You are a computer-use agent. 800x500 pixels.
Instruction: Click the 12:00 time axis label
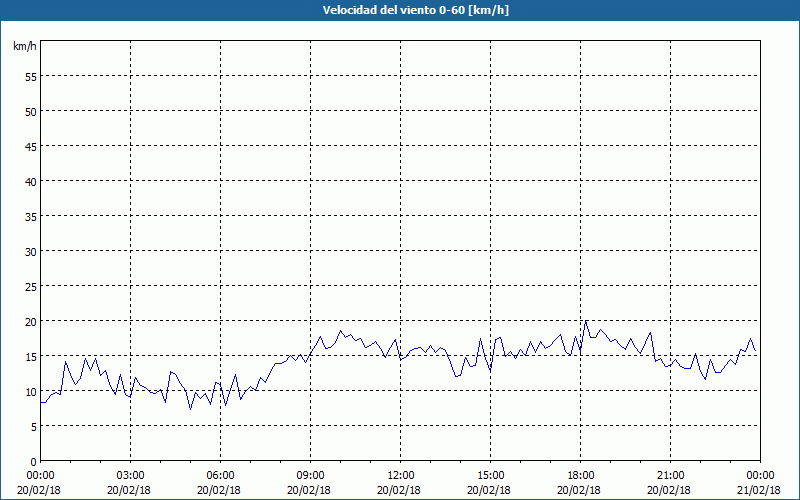pos(401,476)
